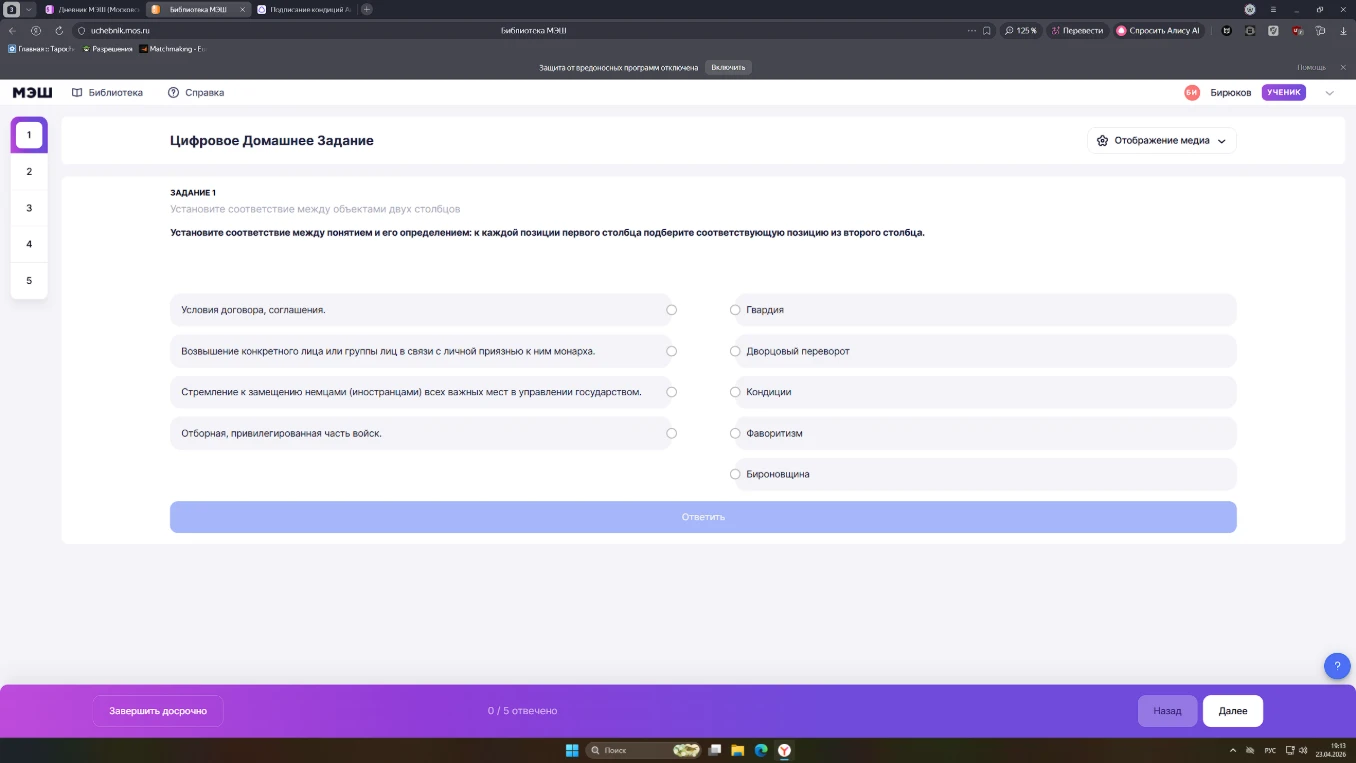
Task: Click the three-dots page actions icon
Action: tap(971, 31)
